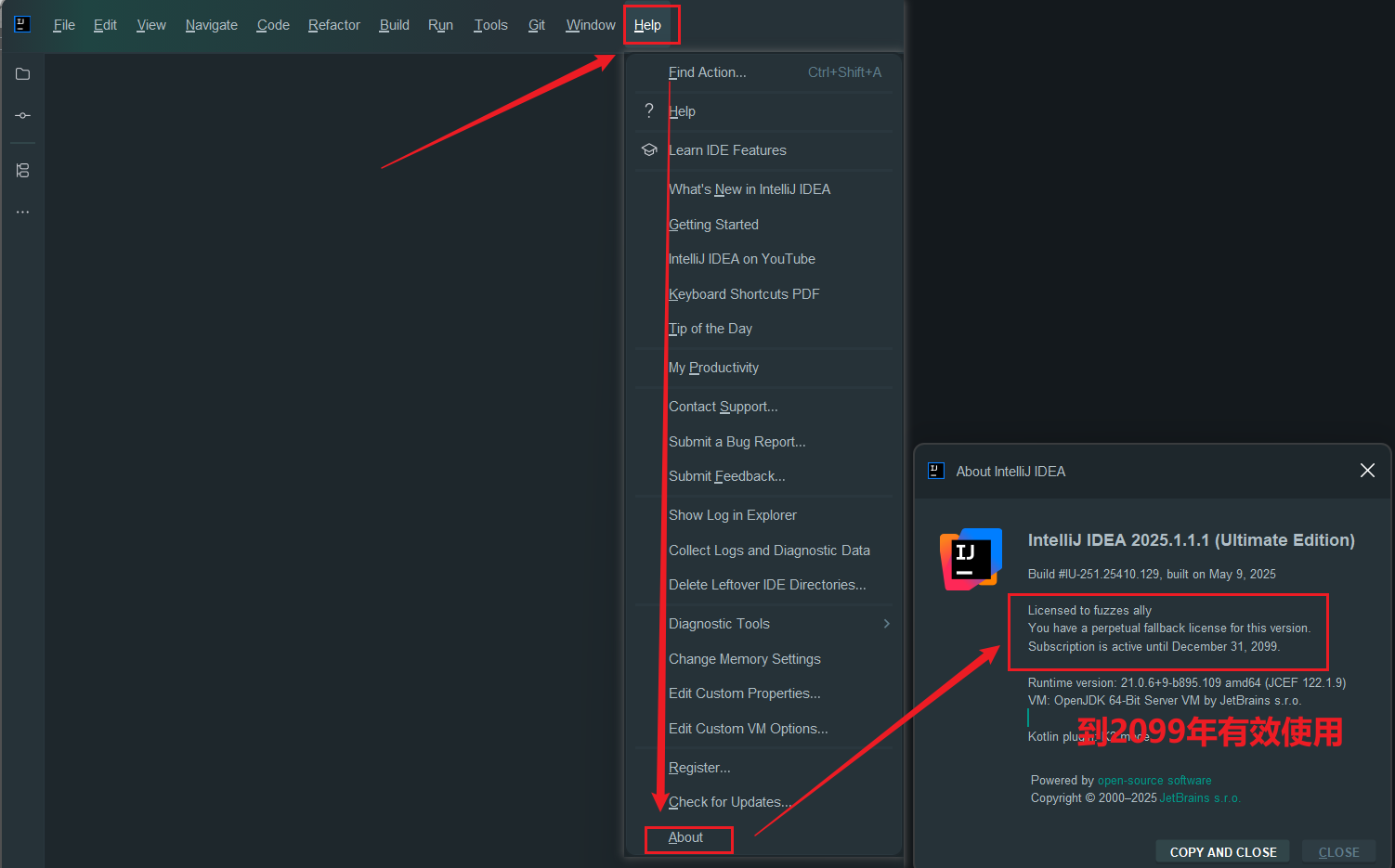This screenshot has height=868, width=1395.
Task: Choose Edit Custom VM Options
Action: (x=763, y=729)
